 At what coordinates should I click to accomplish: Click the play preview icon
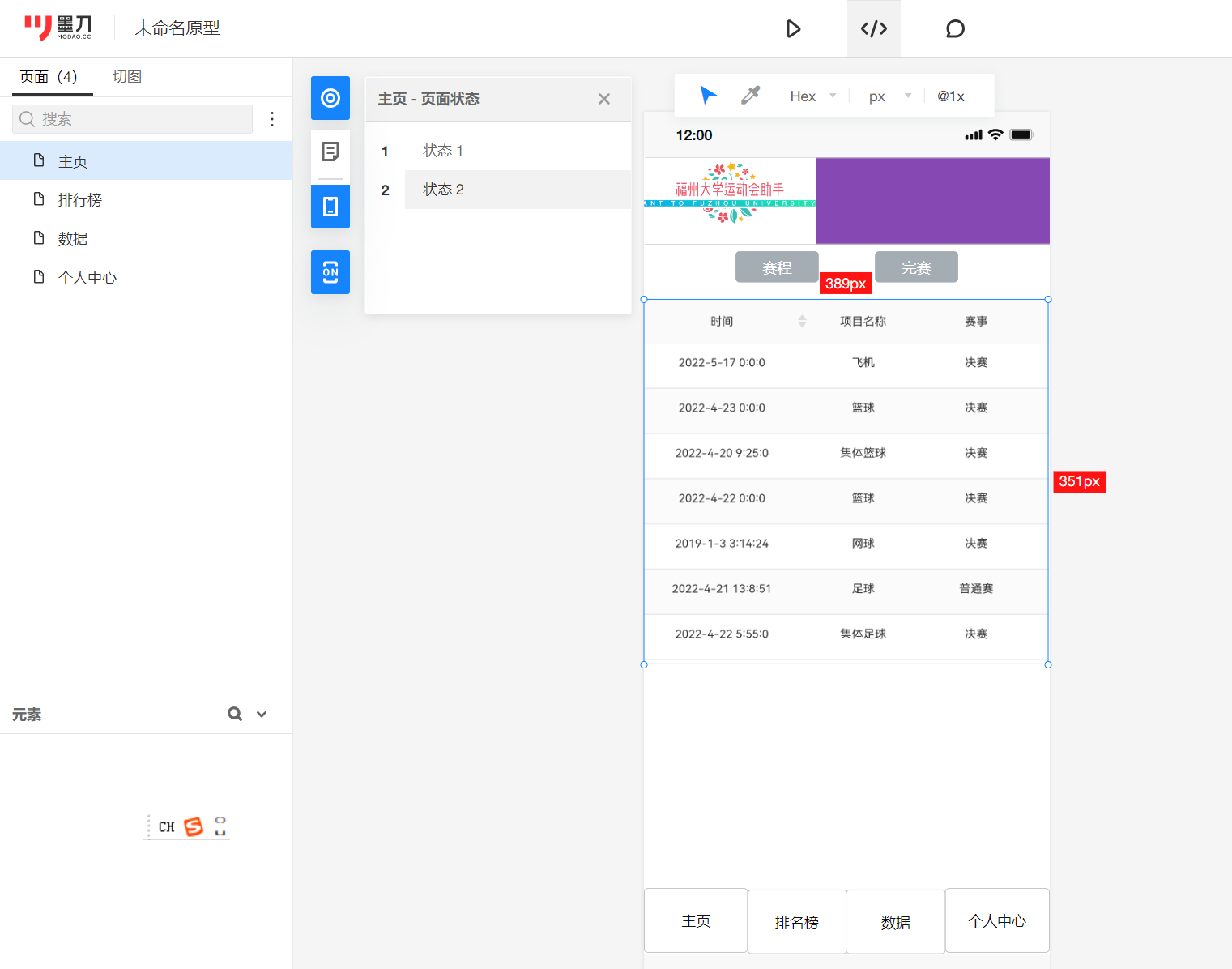(x=793, y=29)
